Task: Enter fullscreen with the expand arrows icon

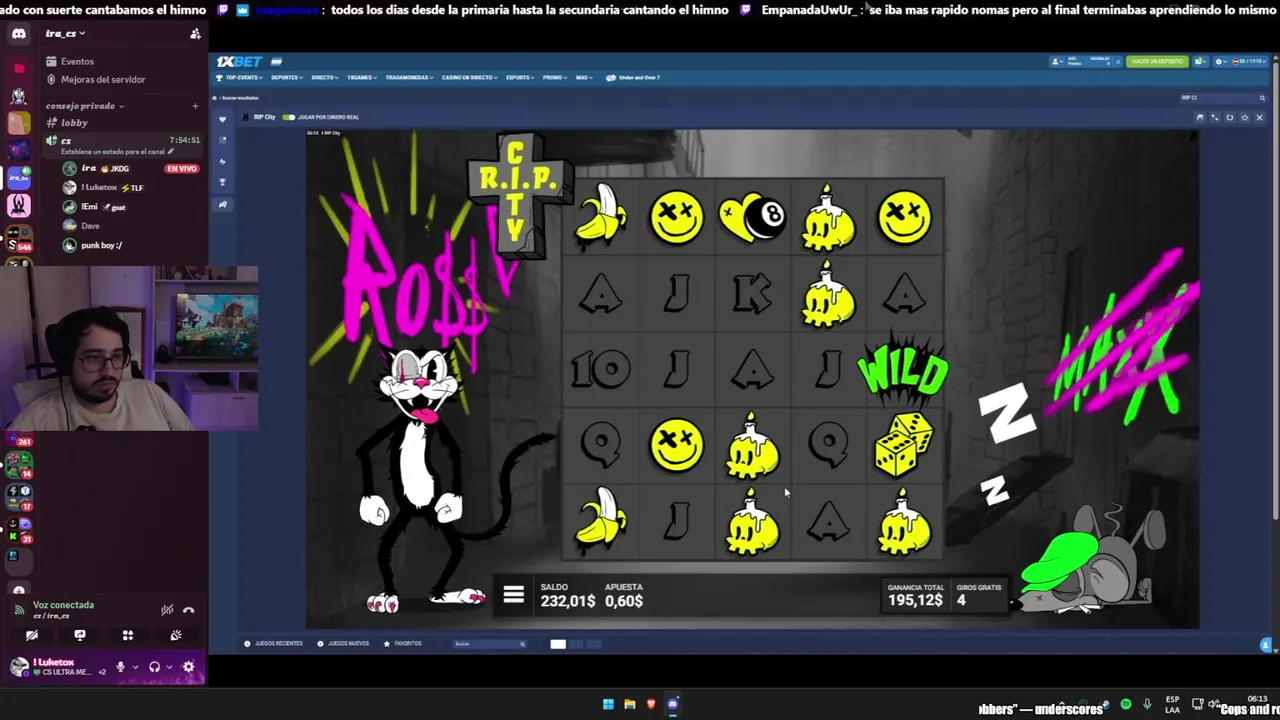Action: [1215, 117]
